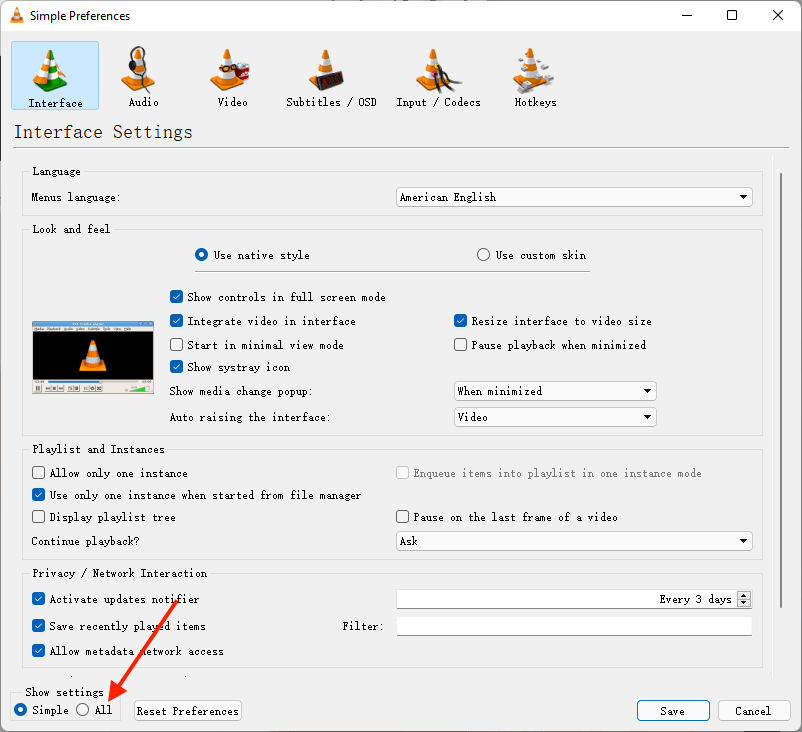Open the Continue playback dropdown
This screenshot has width=802, height=732.
click(574, 541)
